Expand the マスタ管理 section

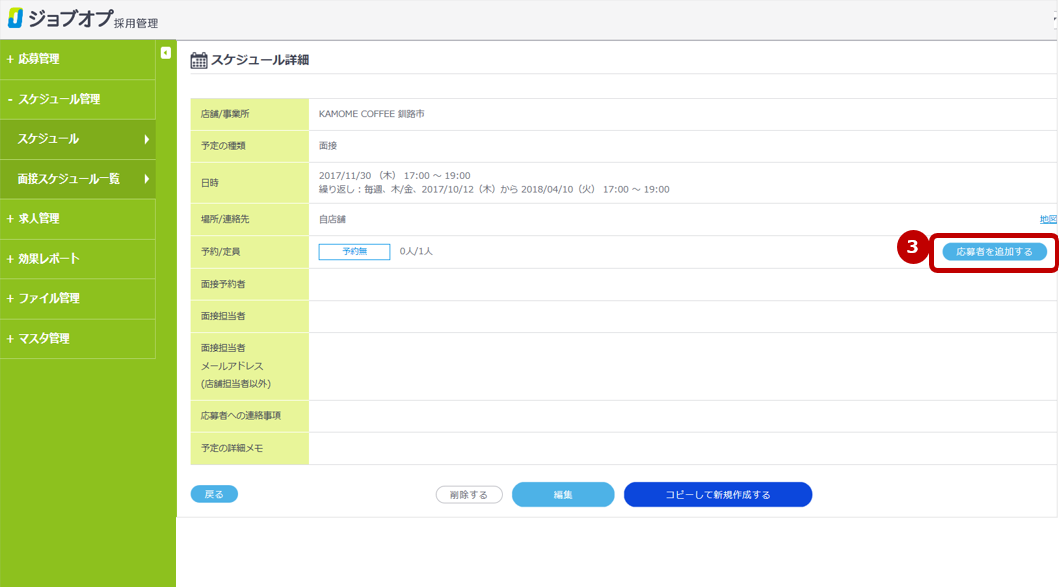click(38, 339)
